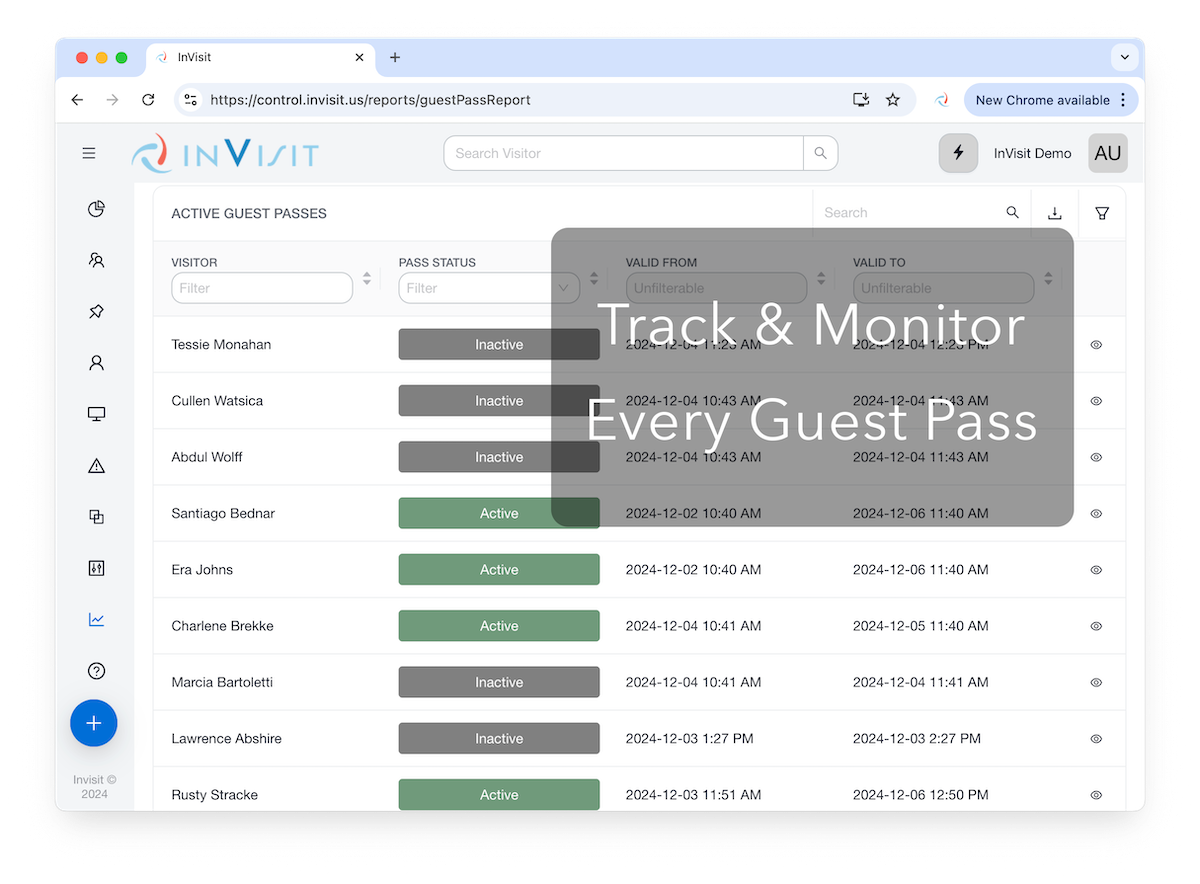The height and width of the screenshot is (884, 1200).
Task: Open the kiosk monitor sidebar icon
Action: coord(96,414)
